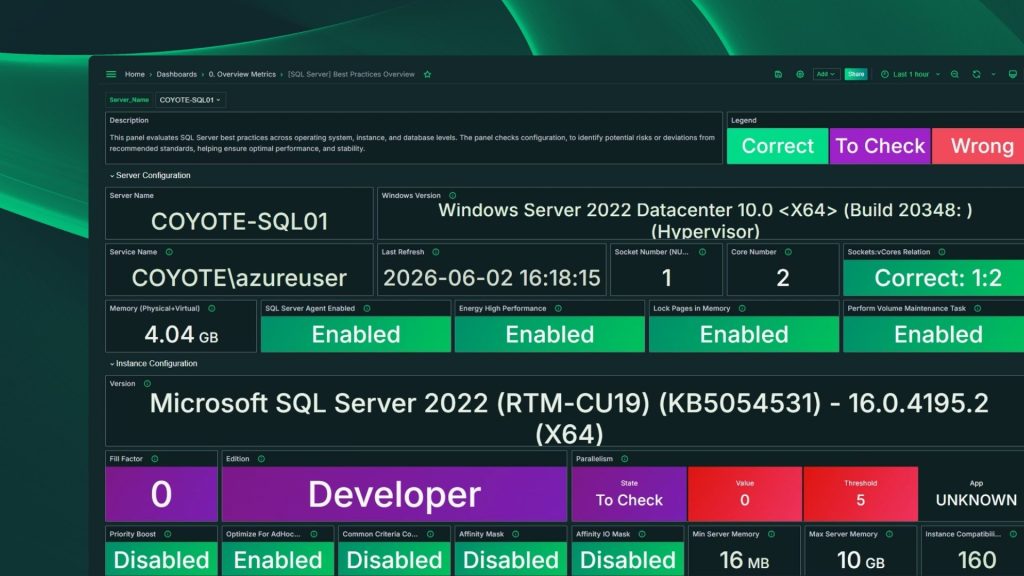Toggle kiosk view monitor icon
The image size is (1024, 576).
pos(1013,74)
